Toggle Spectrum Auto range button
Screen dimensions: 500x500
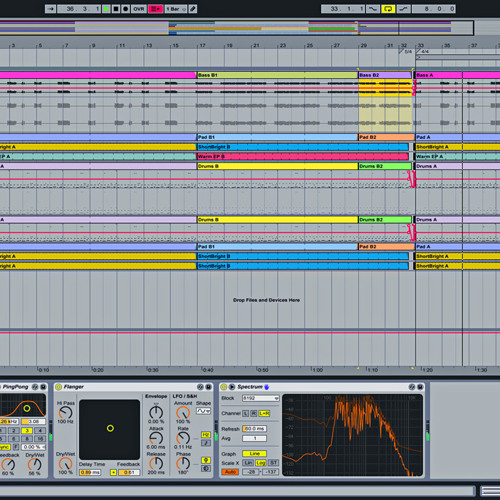(230, 472)
